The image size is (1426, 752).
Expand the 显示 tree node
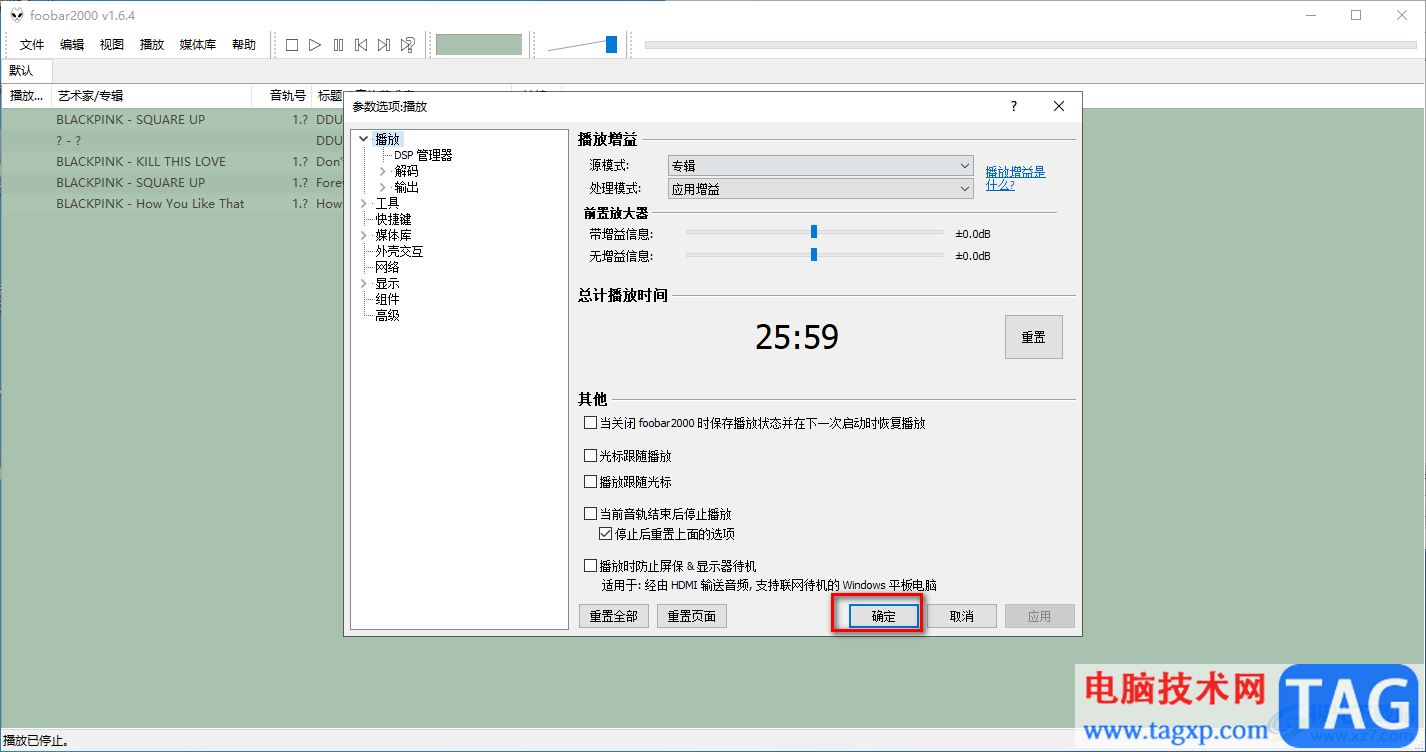pos(364,284)
